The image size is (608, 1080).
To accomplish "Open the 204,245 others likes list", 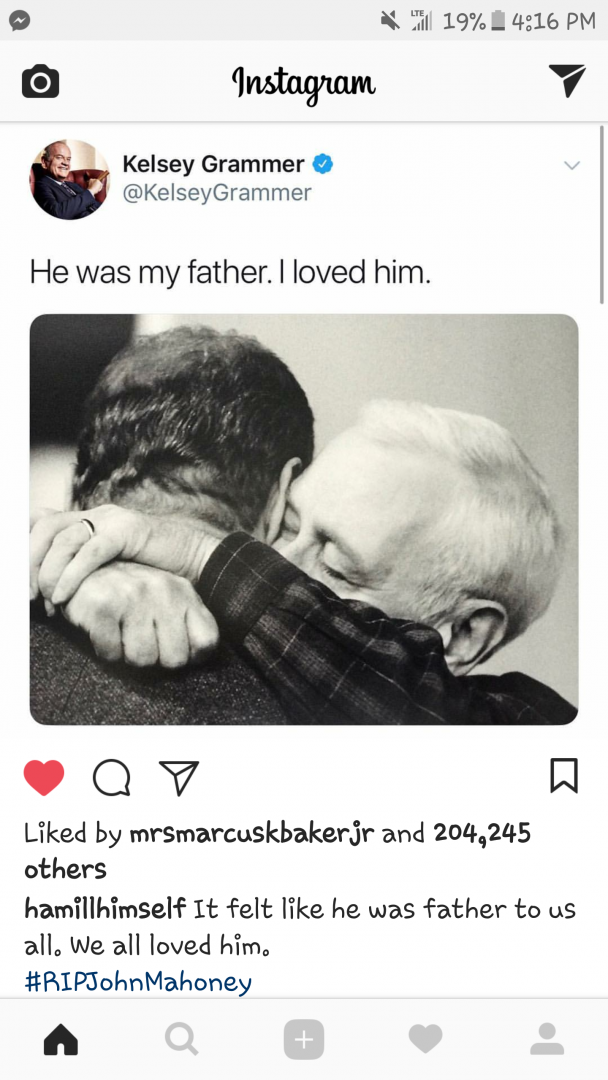I will [x=277, y=851].
